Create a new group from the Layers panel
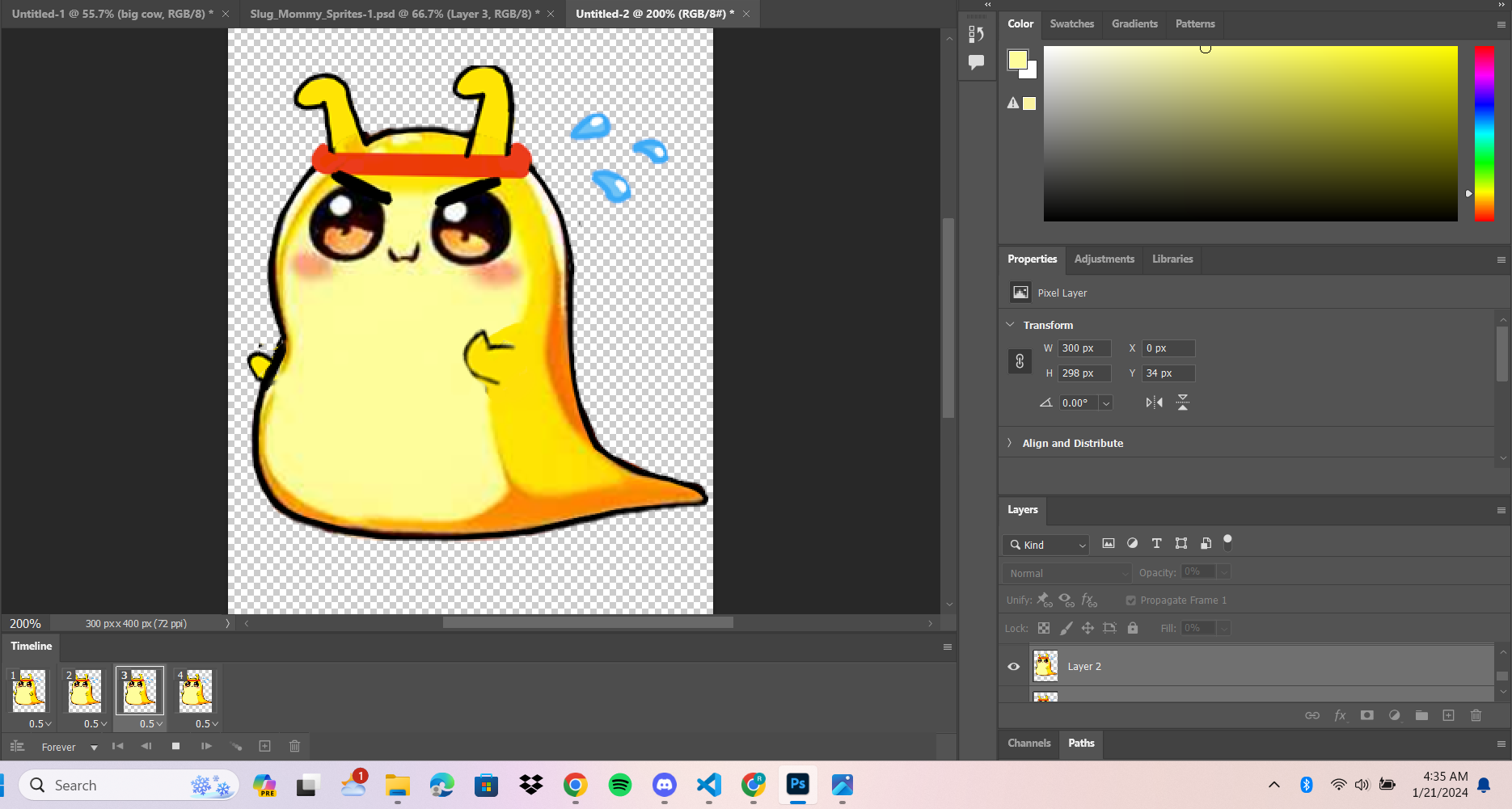 point(1421,715)
